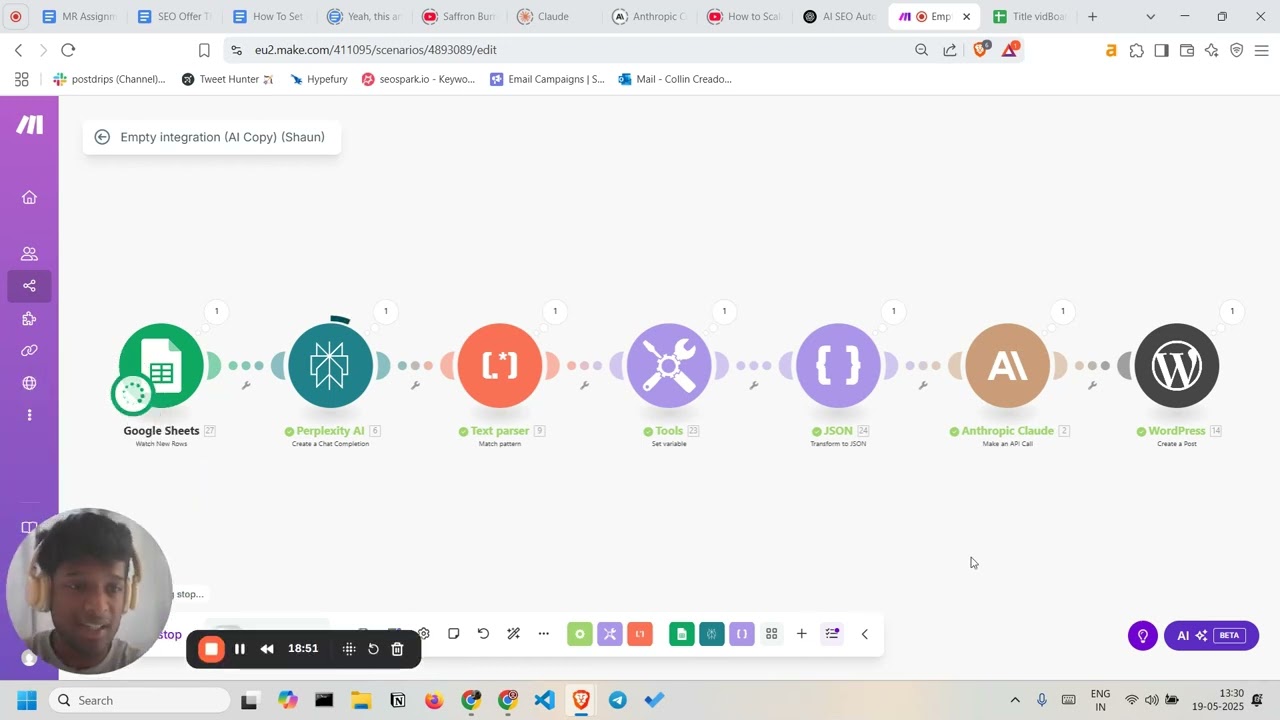This screenshot has height=720, width=1280.
Task: Click green flow control toolbar icon
Action: [x=580, y=634]
